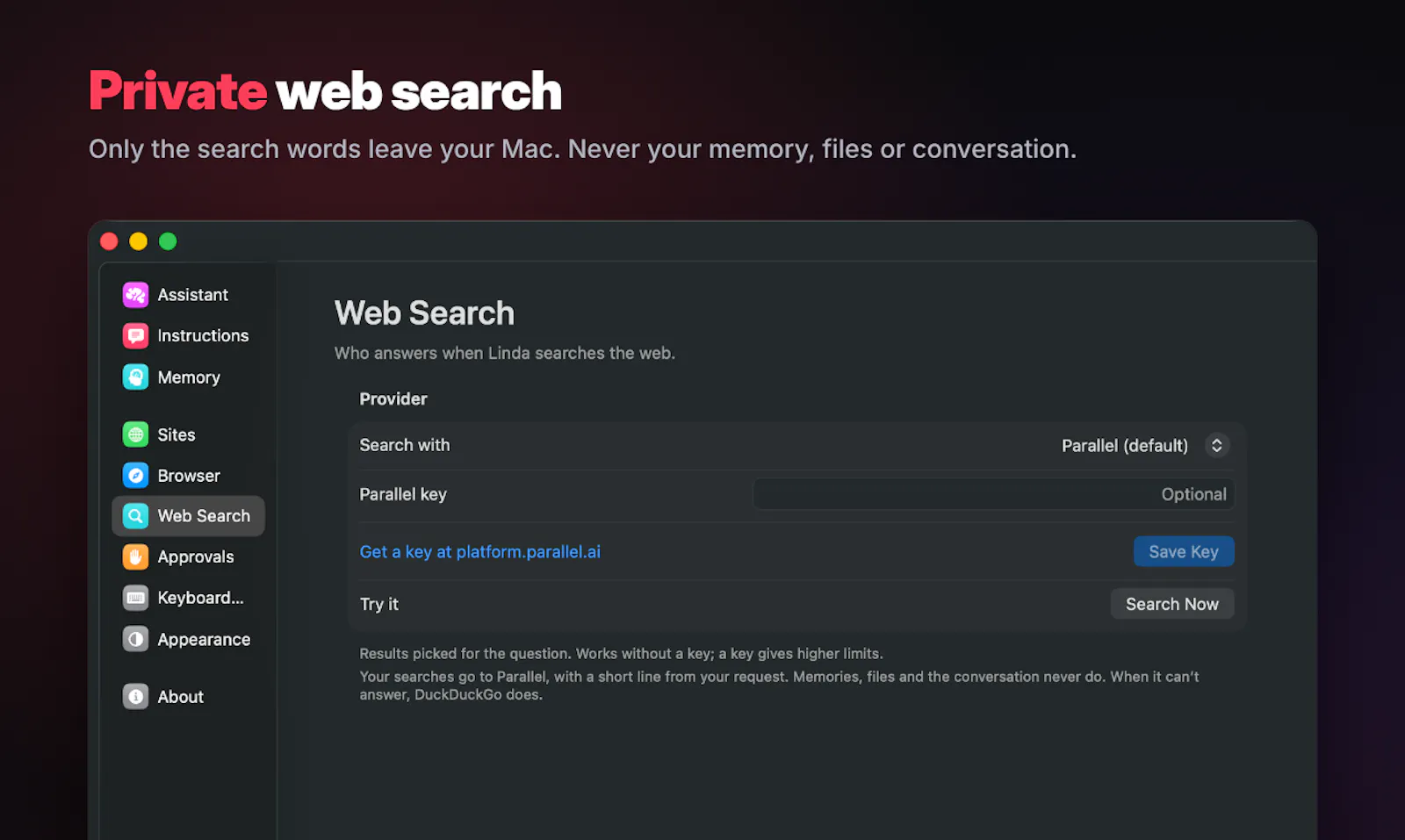This screenshot has height=840, width=1405.
Task: Open the Memory head icon
Action: tap(135, 377)
